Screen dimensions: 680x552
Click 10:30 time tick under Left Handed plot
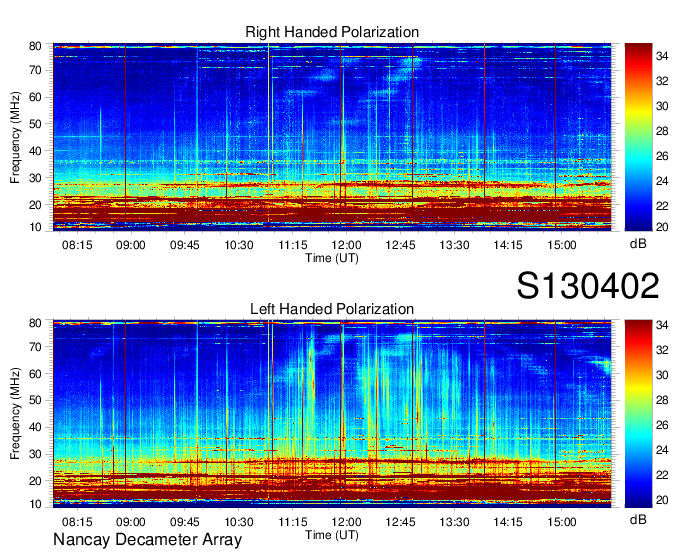pyautogui.click(x=239, y=522)
